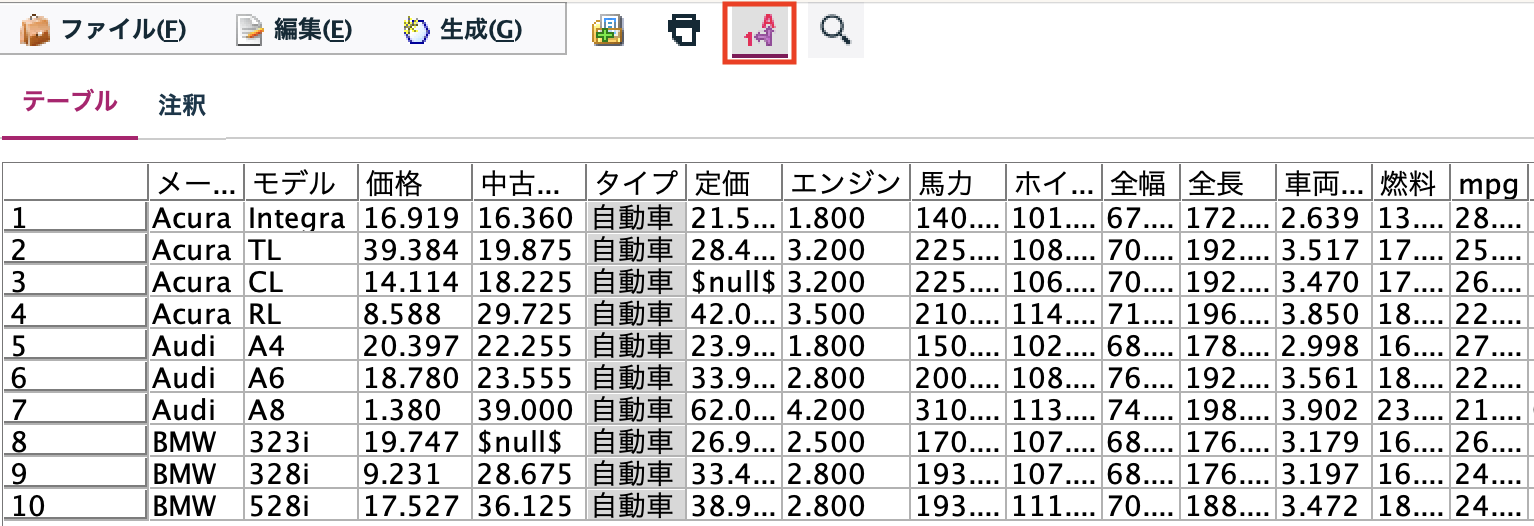Click value cell 39.000

tap(530, 409)
